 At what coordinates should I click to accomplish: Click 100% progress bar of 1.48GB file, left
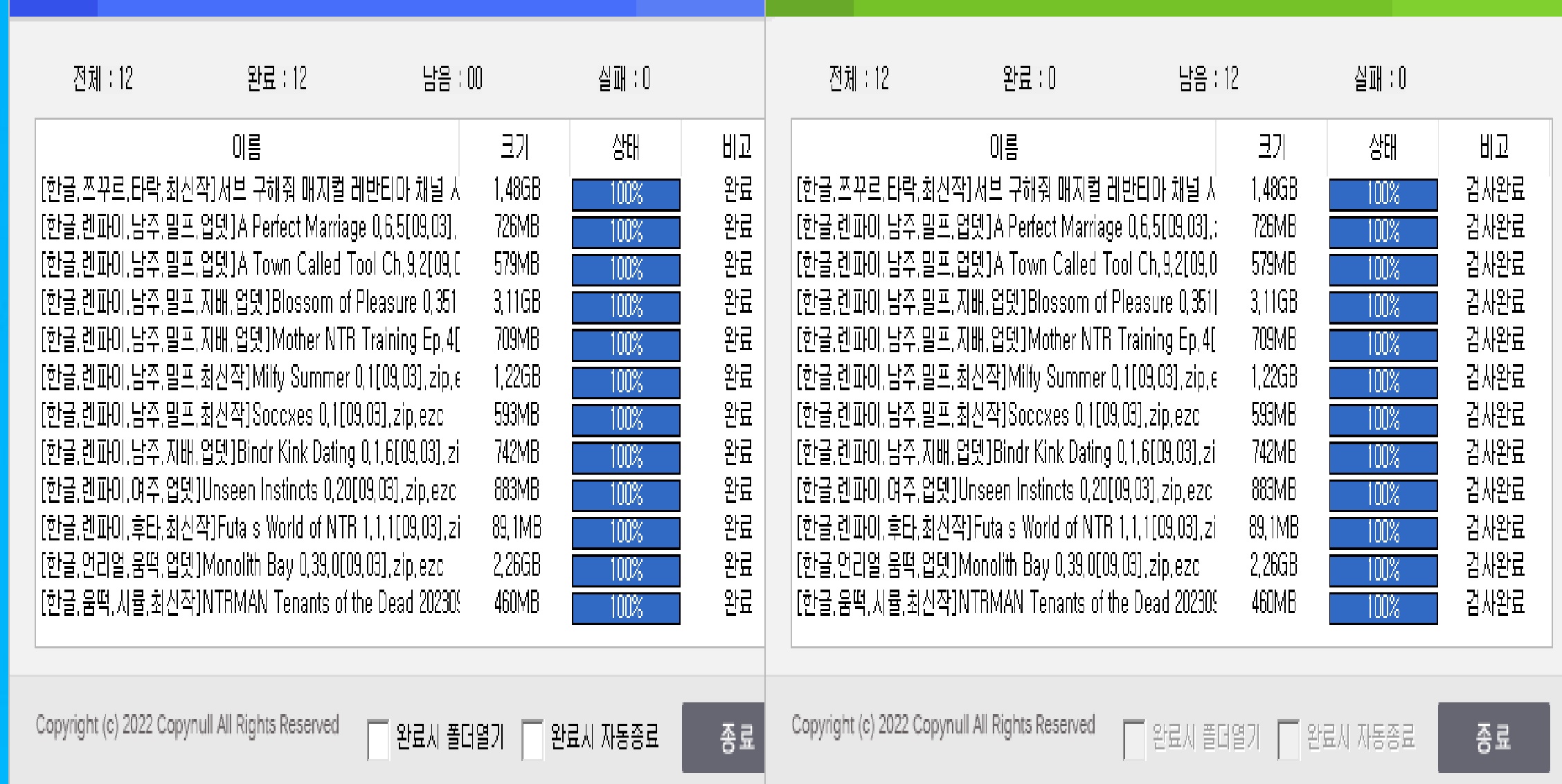point(626,194)
